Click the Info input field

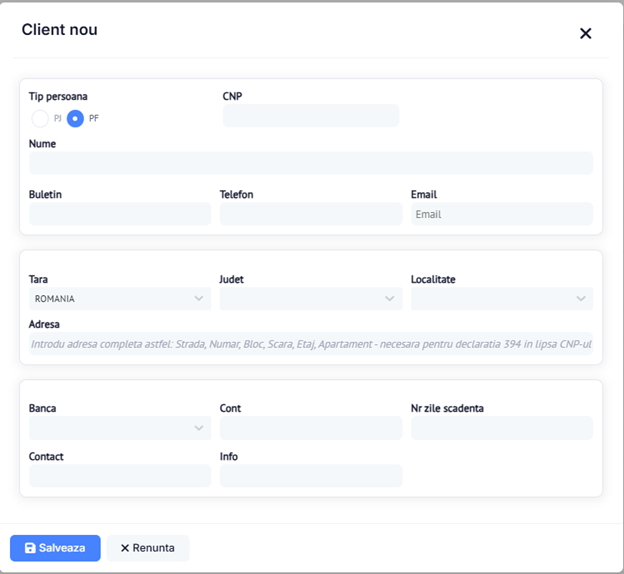(x=310, y=476)
